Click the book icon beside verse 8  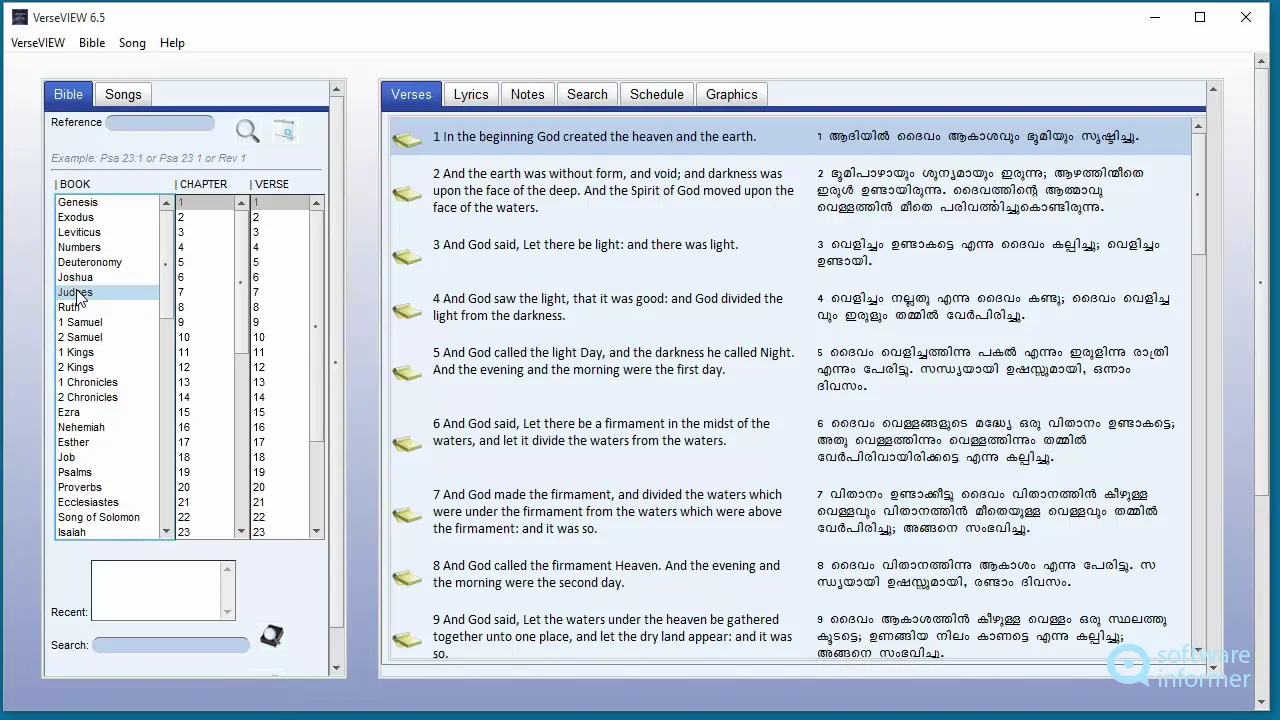pos(407,577)
